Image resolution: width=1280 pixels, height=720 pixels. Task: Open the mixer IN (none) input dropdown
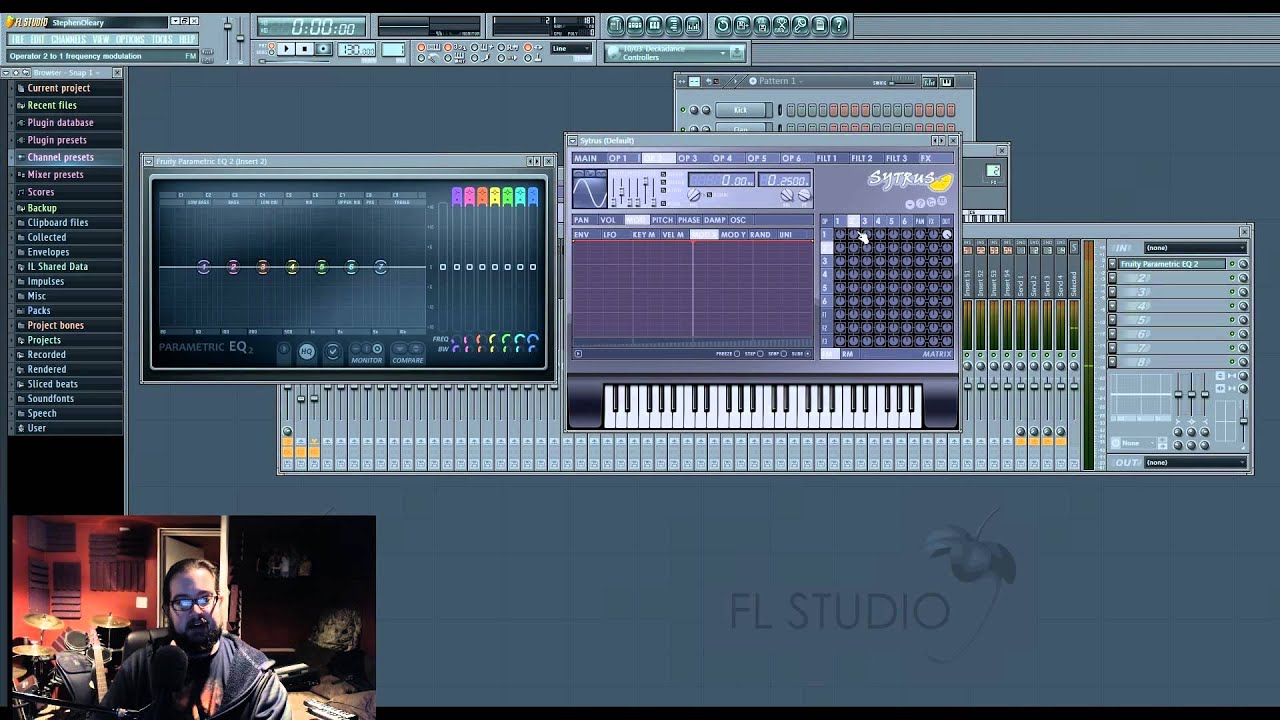coord(1195,248)
